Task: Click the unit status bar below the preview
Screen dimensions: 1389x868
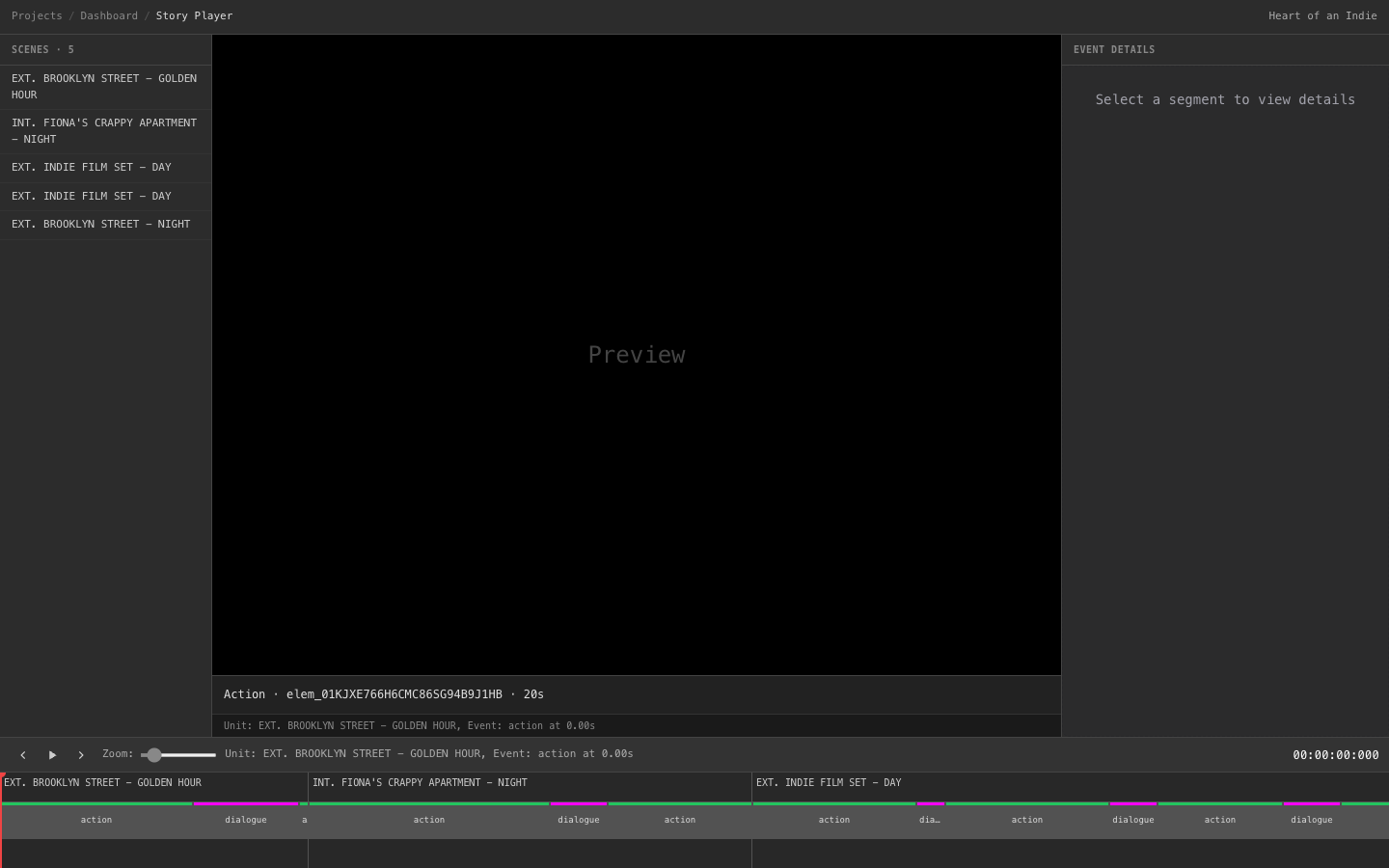Action: point(637,725)
